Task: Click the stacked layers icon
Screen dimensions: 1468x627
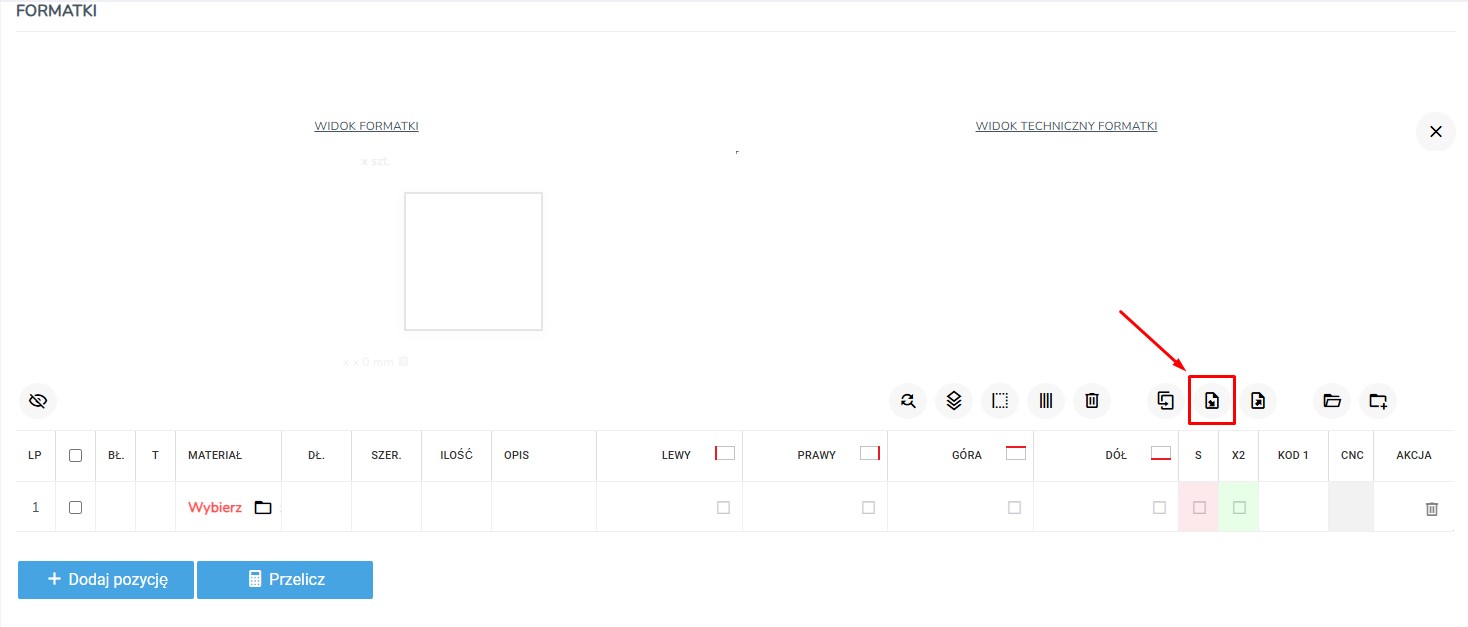Action: click(953, 401)
